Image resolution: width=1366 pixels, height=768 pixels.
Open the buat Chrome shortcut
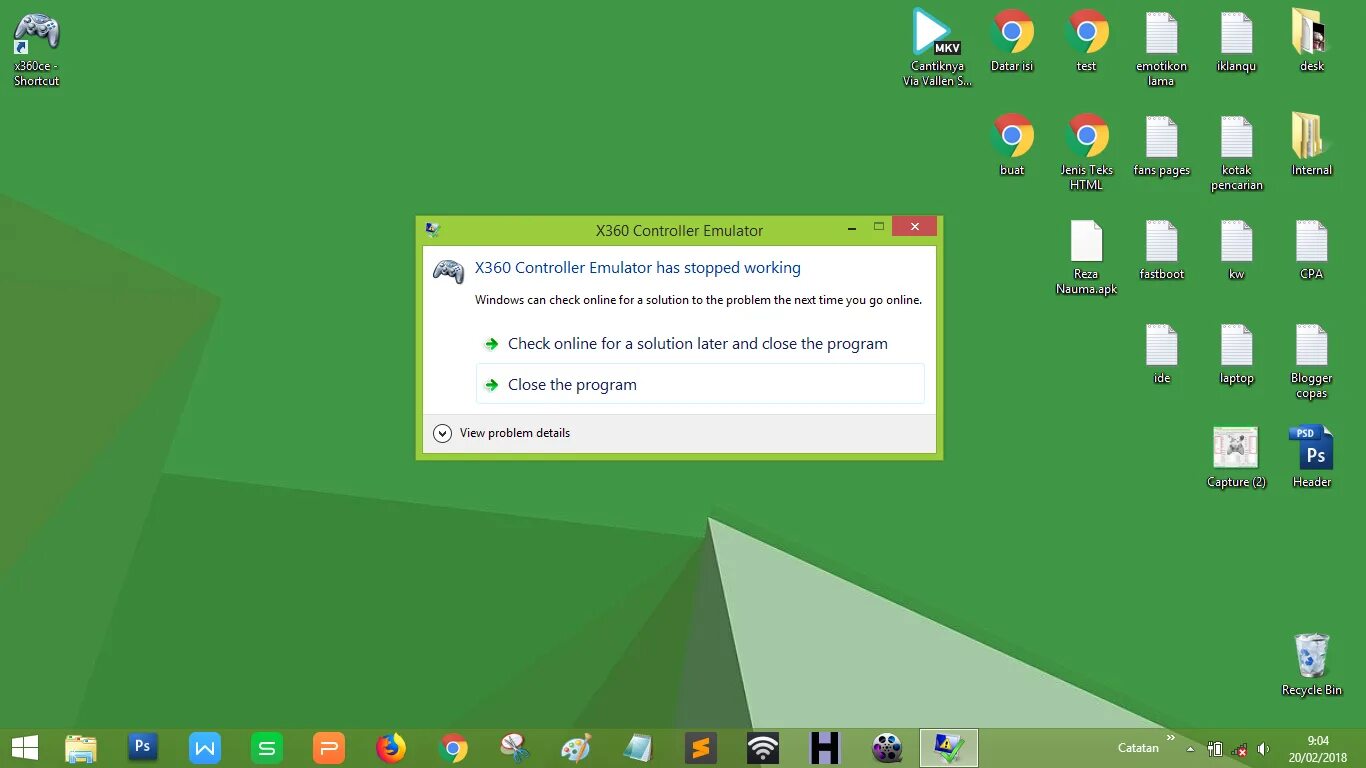point(1012,145)
